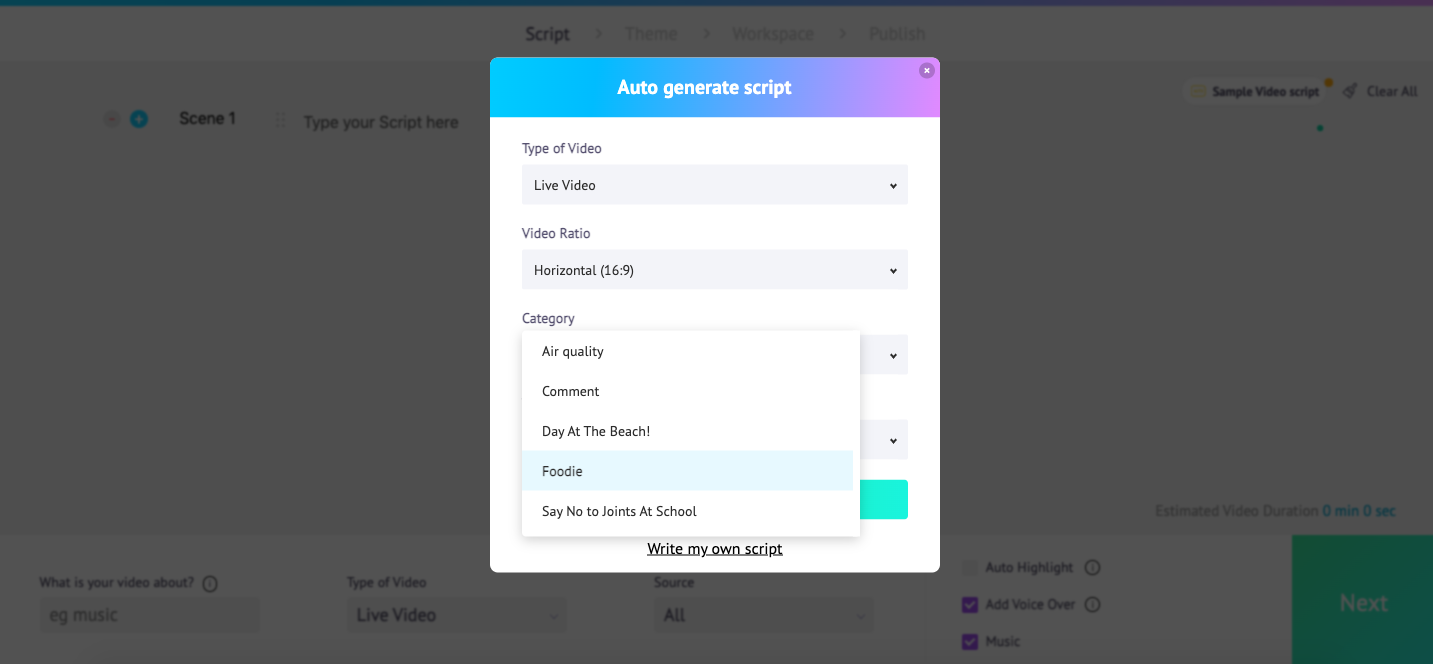The image size is (1433, 664).
Task: Expand the Video Ratio dropdown
Action: pos(714,270)
